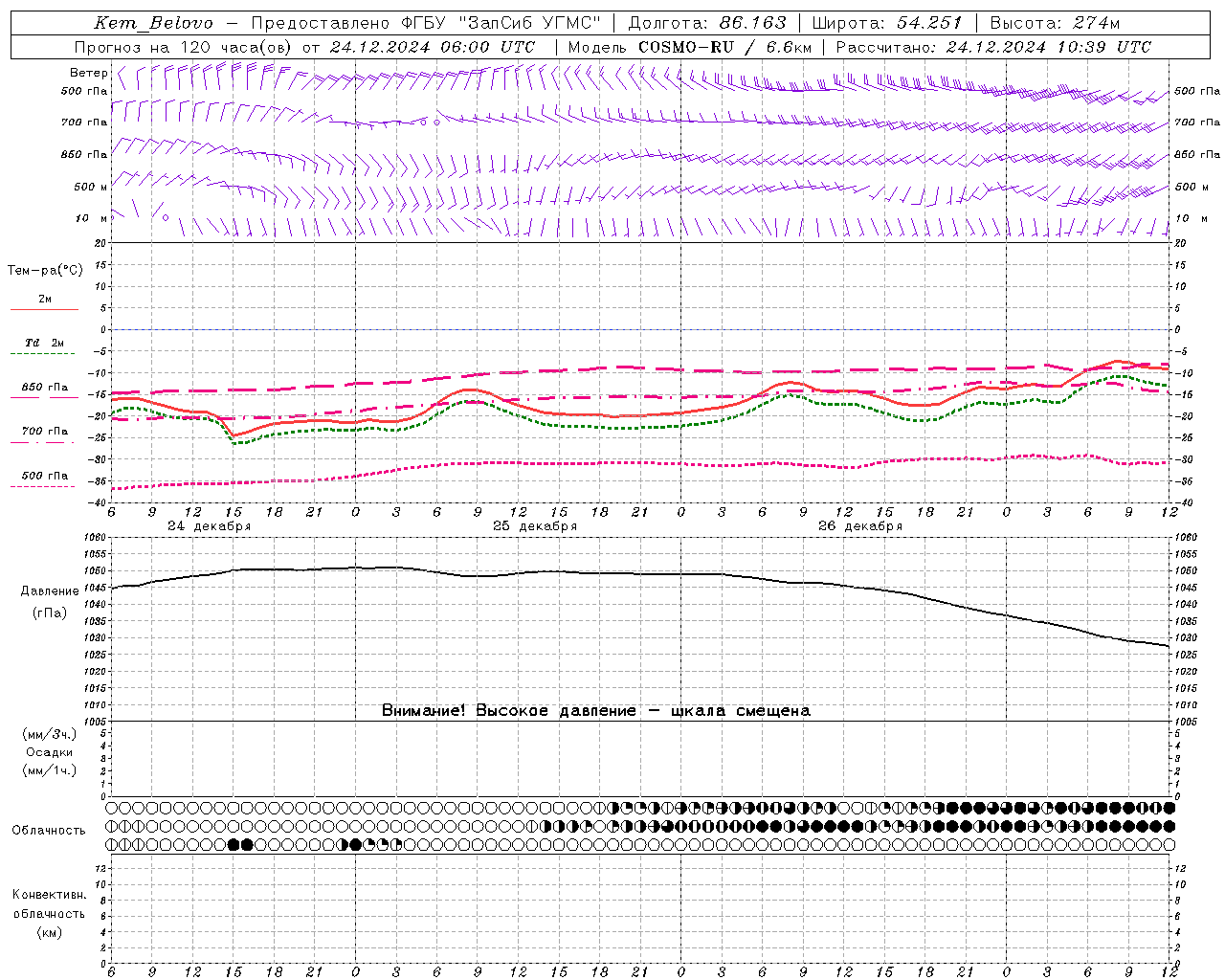Click the (км) unit under convective cloudiness
Viewport: 1225px width, 980px height.
click(50, 932)
